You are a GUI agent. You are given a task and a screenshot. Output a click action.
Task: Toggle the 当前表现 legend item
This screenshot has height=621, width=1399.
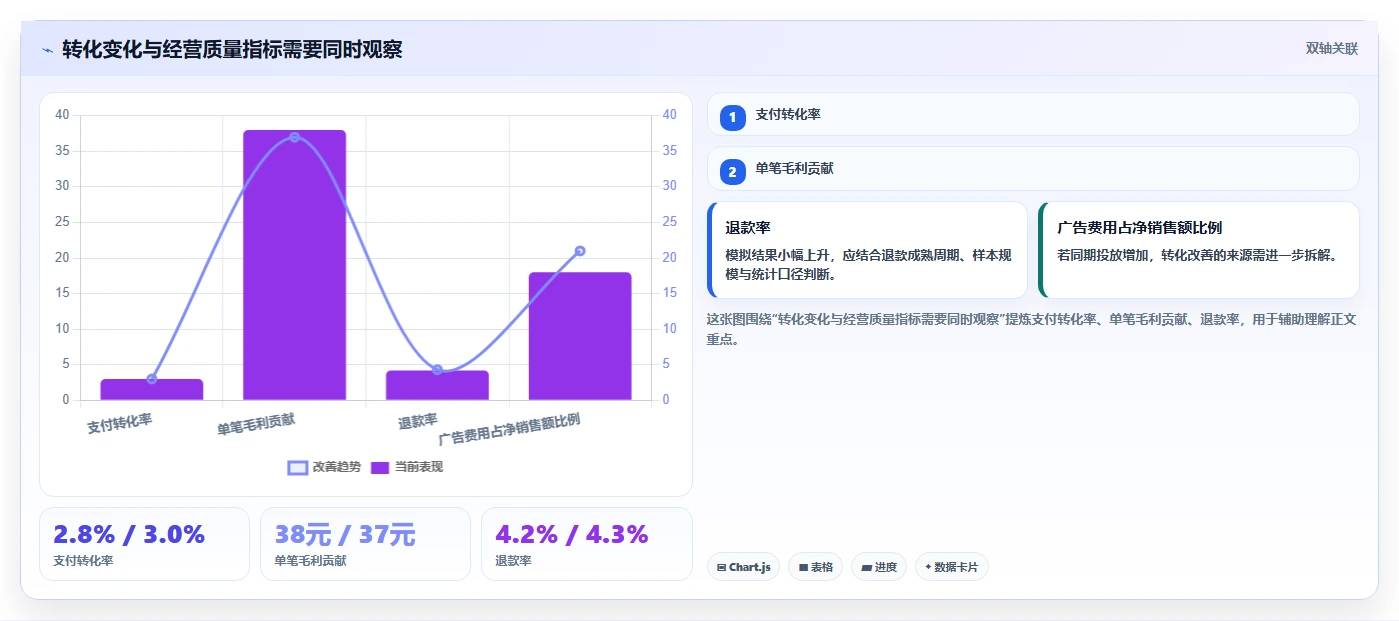[x=407, y=467]
